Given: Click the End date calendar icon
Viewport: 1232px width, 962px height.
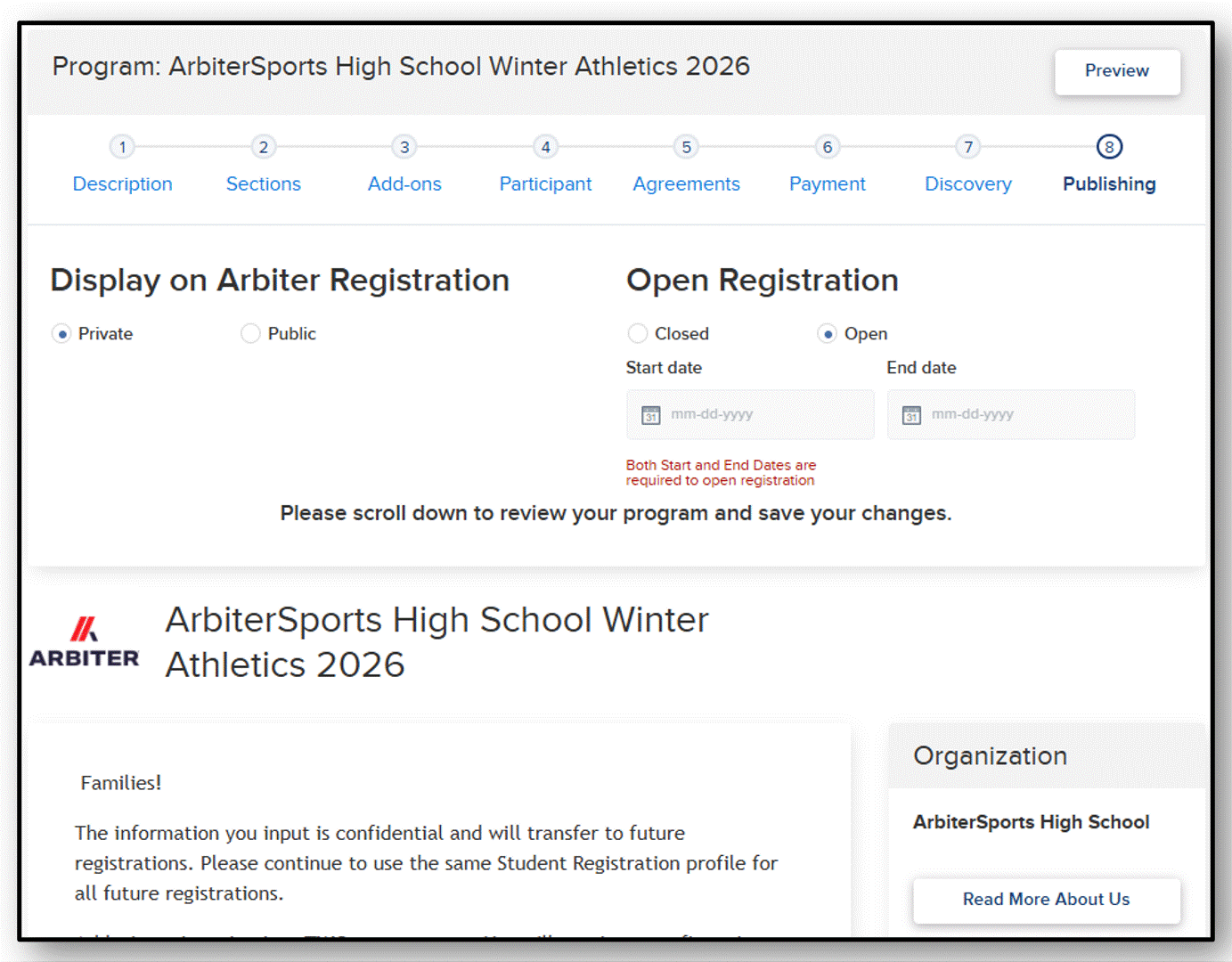Looking at the screenshot, I should pos(911,415).
